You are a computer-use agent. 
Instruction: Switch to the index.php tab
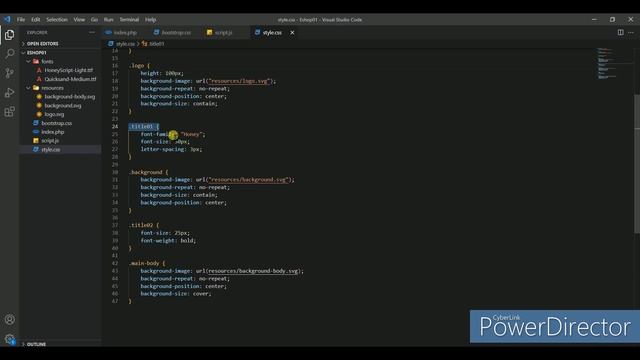125,32
